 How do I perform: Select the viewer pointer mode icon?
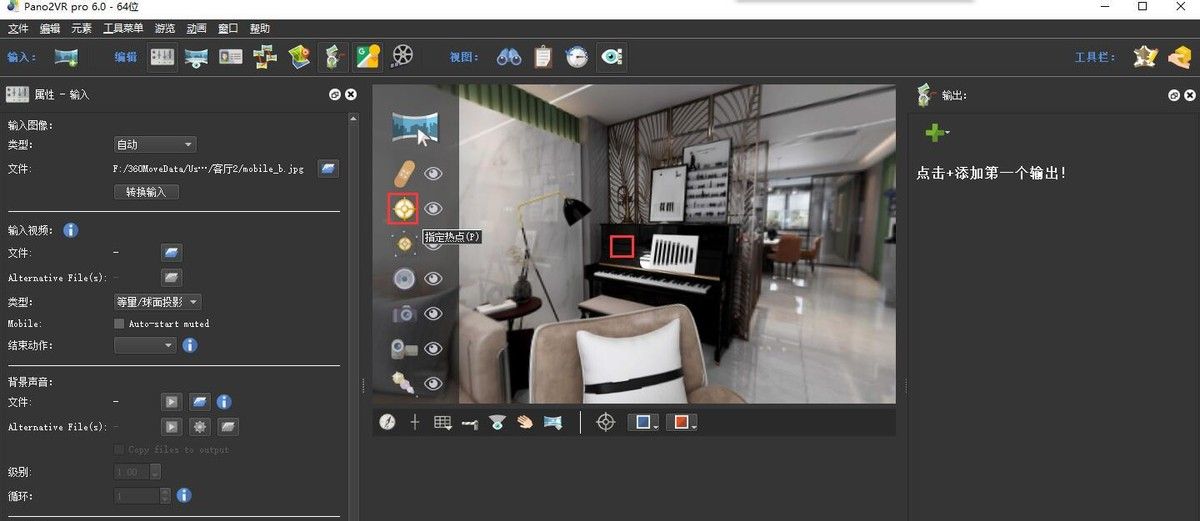[415, 129]
